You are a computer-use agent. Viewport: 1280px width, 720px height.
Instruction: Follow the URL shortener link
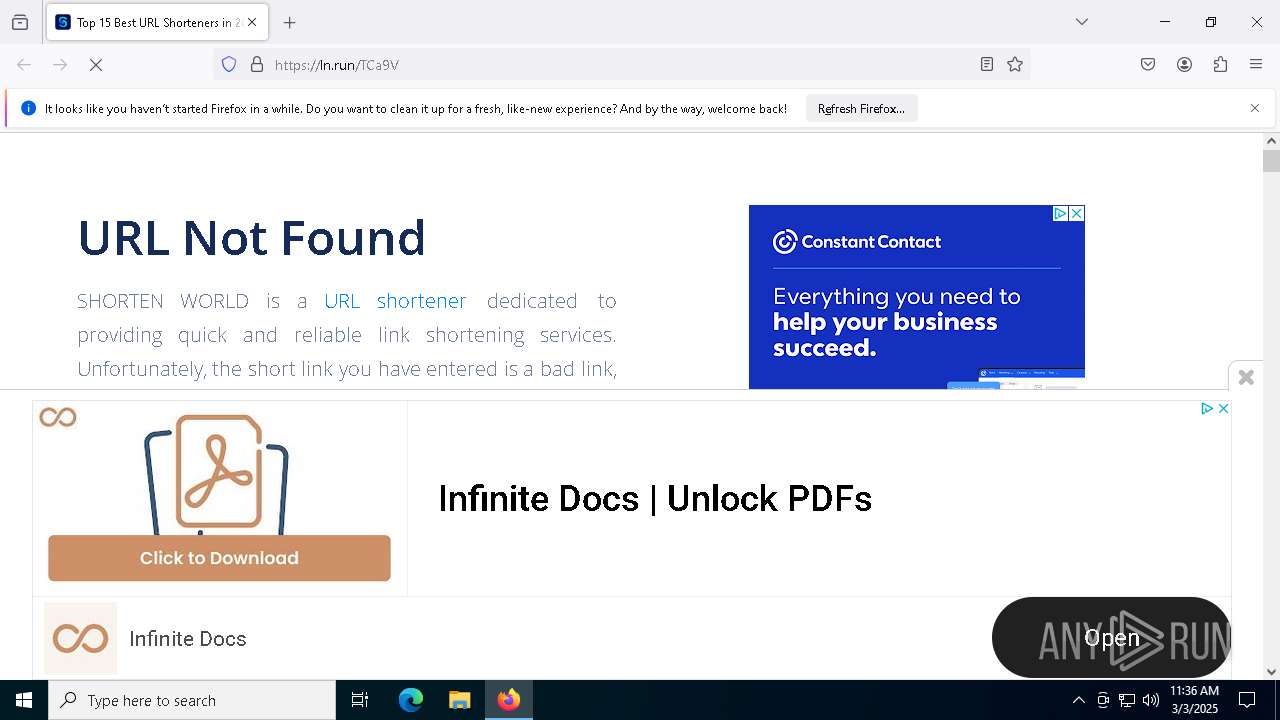[395, 301]
